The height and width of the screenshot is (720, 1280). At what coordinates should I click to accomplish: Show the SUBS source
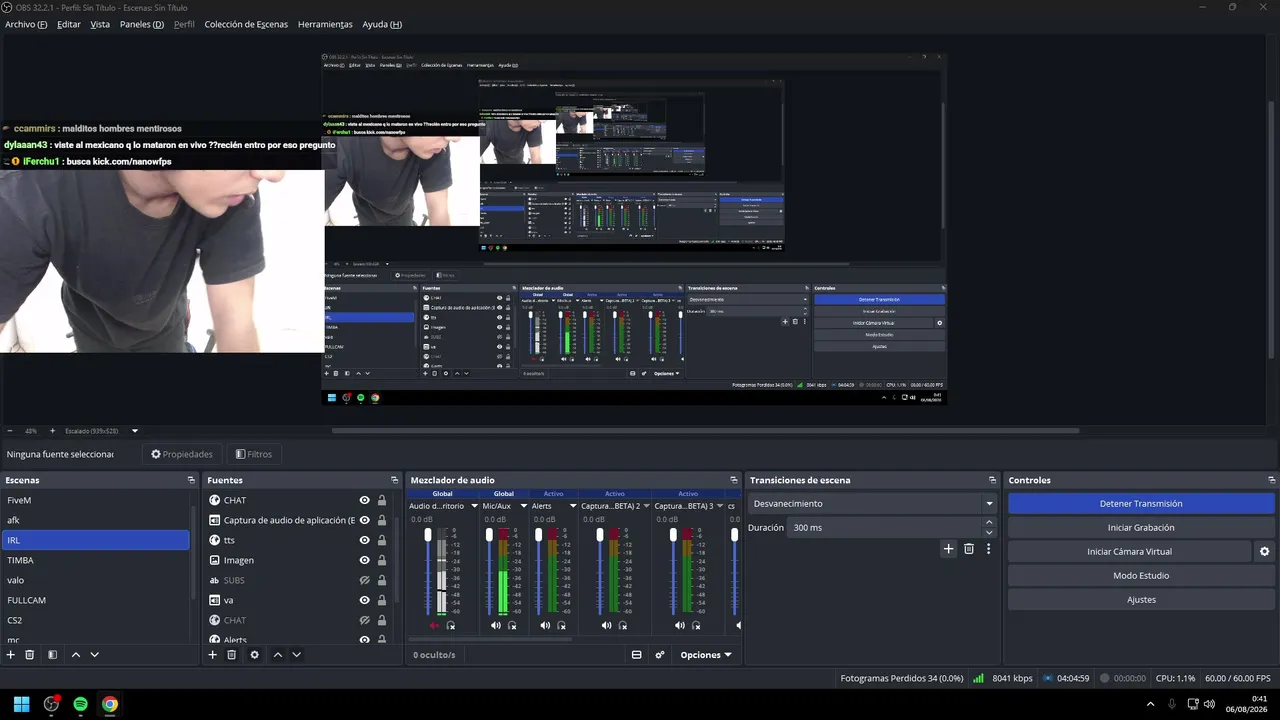pyautogui.click(x=364, y=580)
